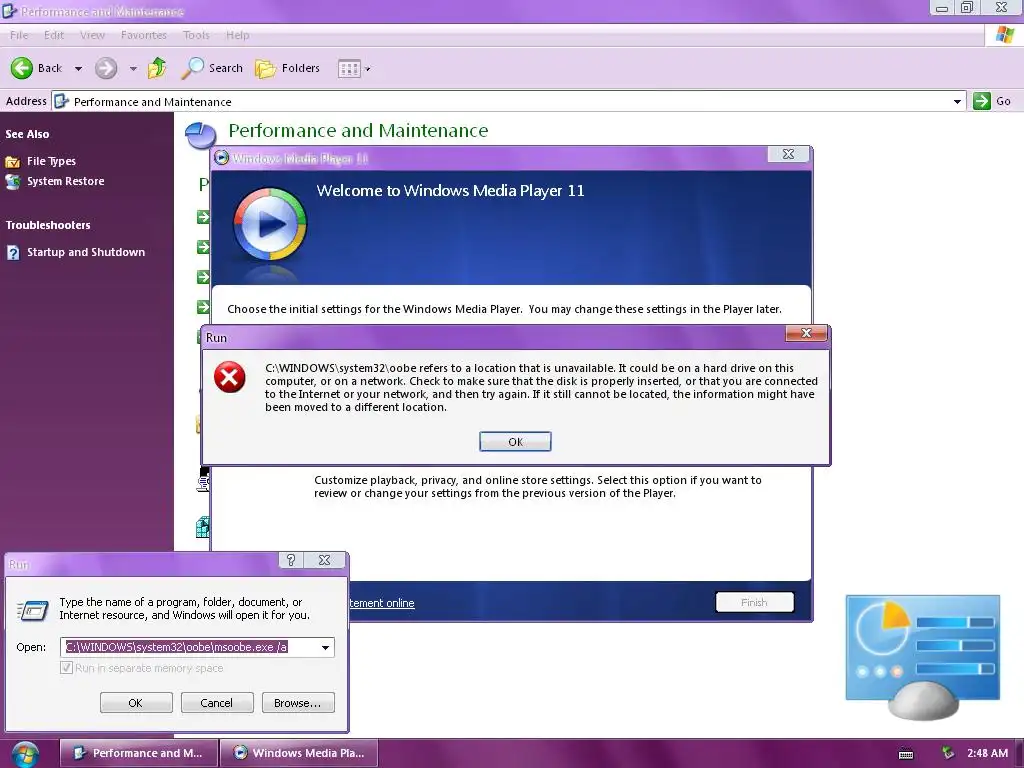The image size is (1024, 768).
Task: Open the Help menu
Action: (x=238, y=35)
